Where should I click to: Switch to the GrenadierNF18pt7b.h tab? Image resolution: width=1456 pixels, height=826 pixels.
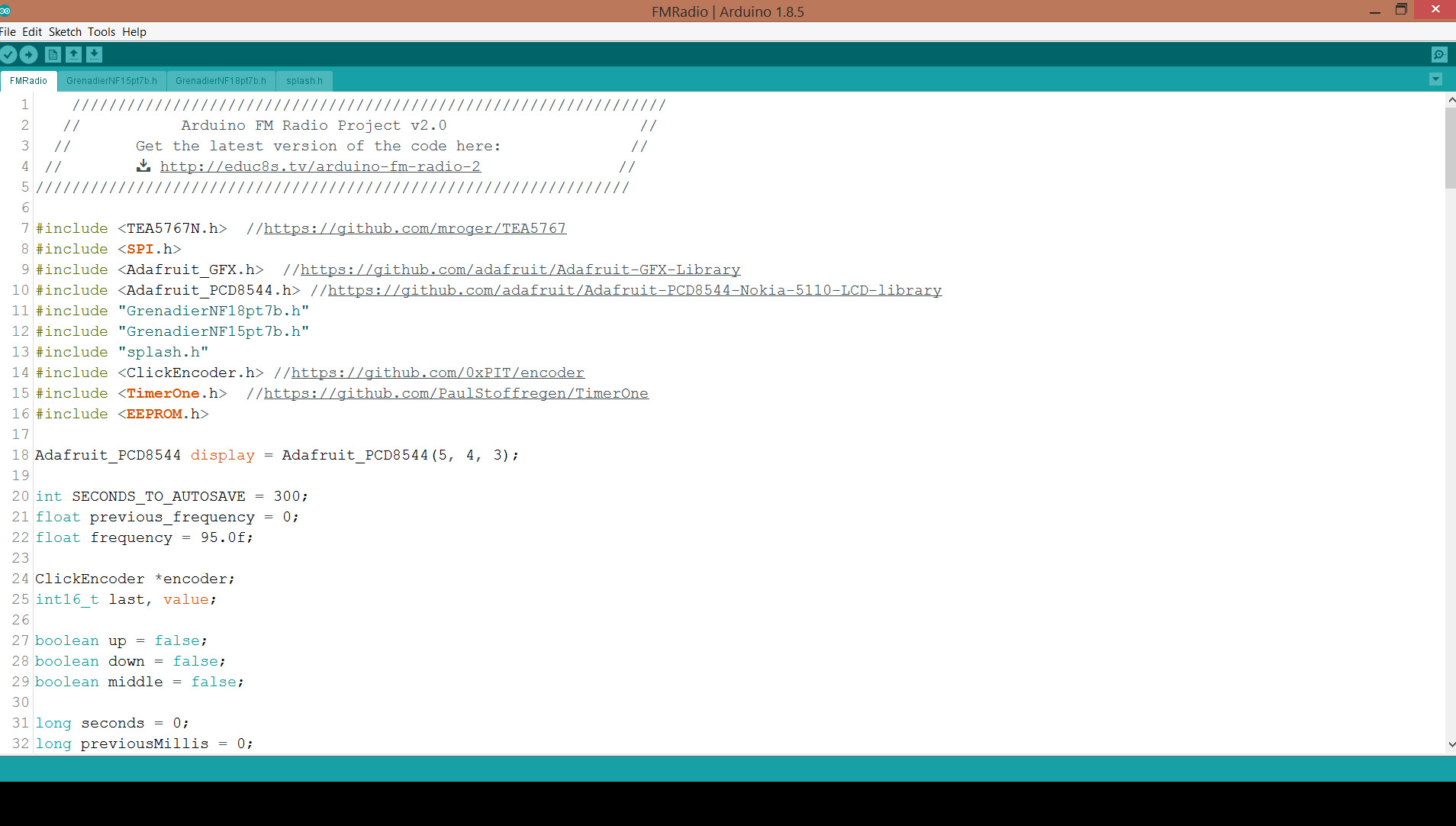point(221,81)
